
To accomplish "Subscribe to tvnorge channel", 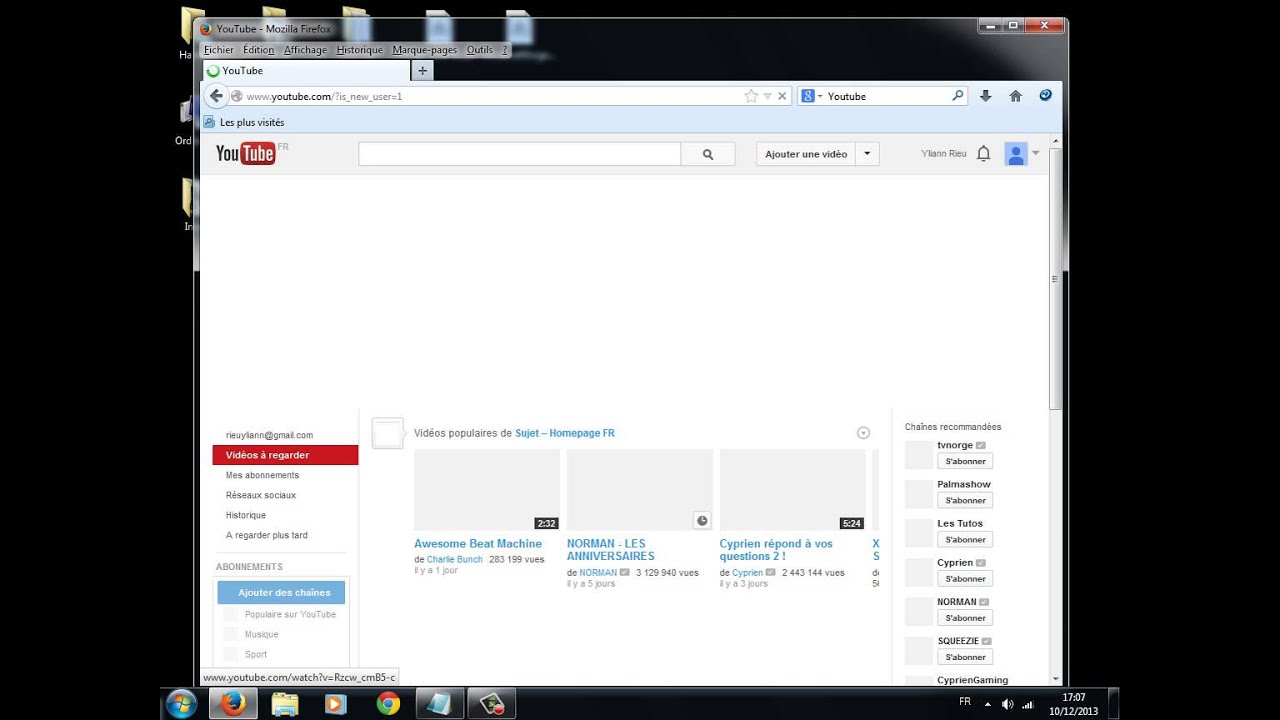I will point(965,461).
